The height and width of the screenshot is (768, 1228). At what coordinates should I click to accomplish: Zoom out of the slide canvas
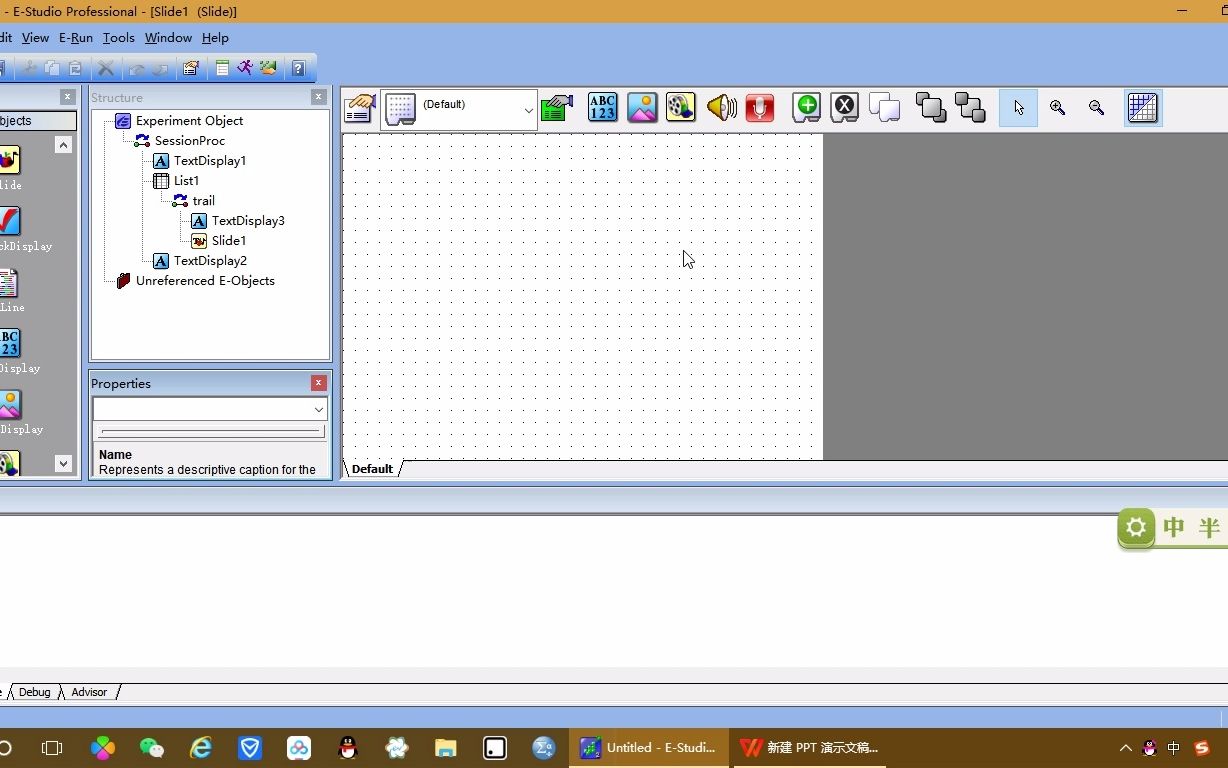(1096, 108)
